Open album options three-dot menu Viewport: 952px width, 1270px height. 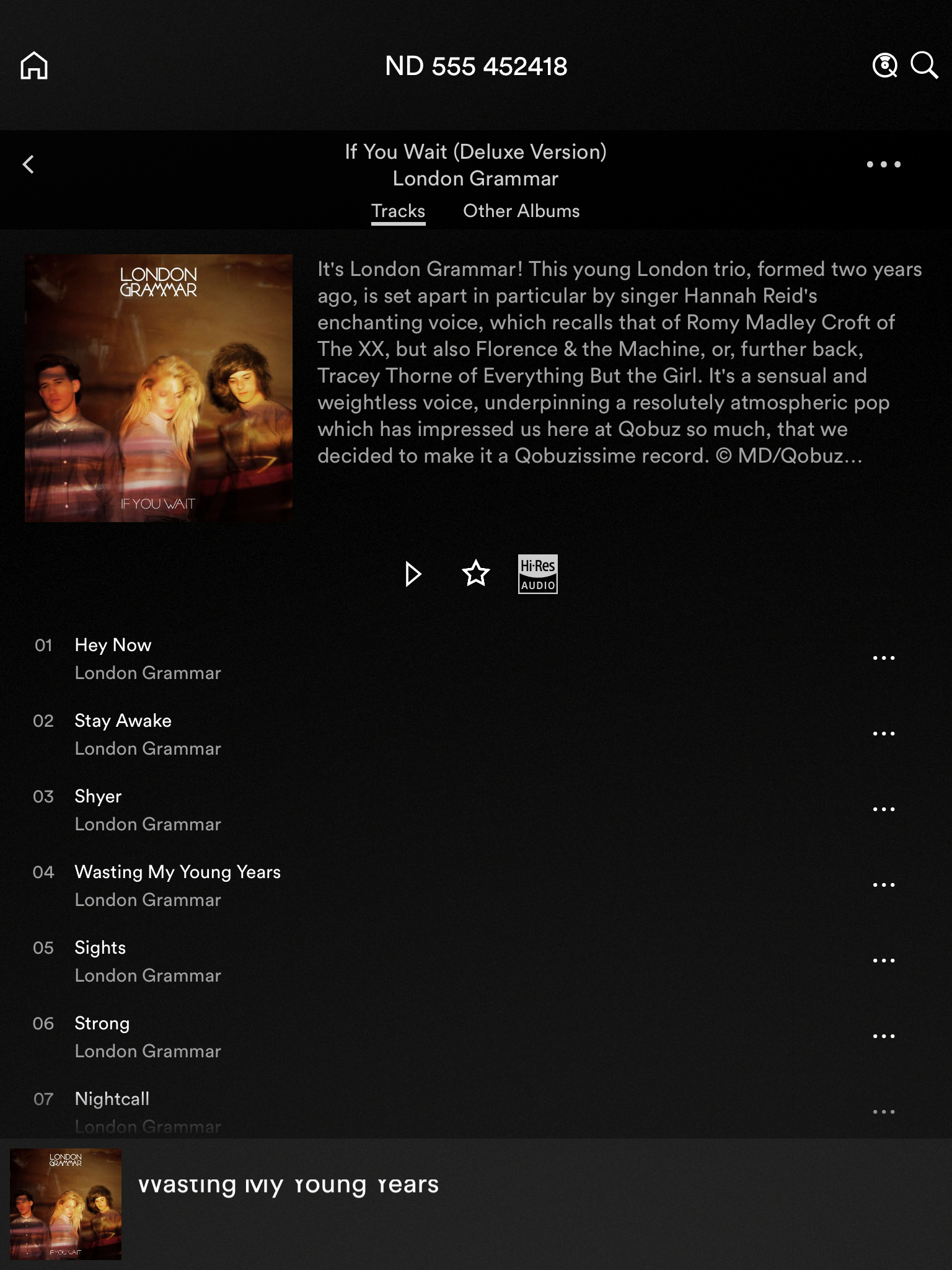[884, 164]
